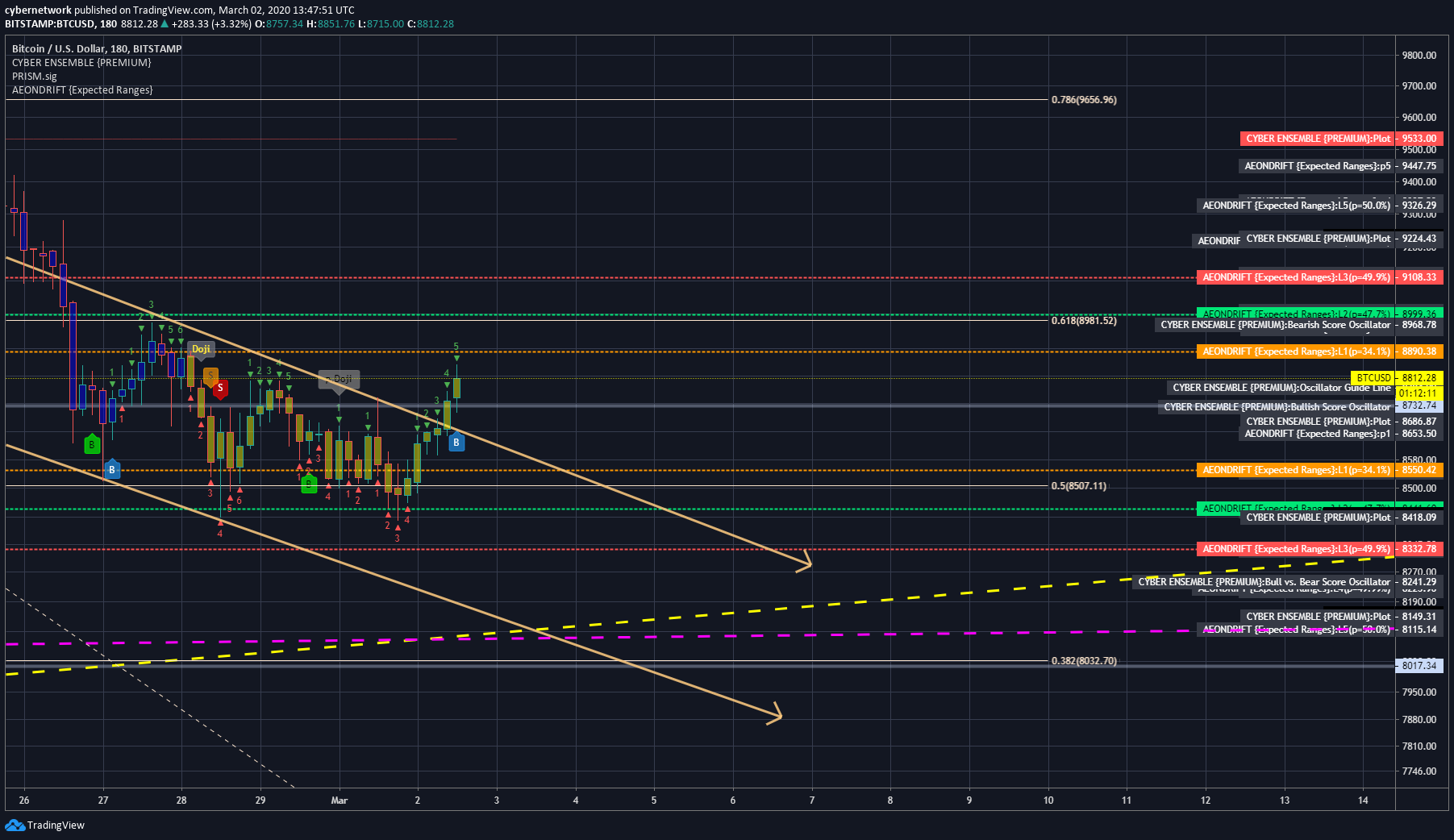Click the gray Doji label near Mar 1
This screenshot has height=840, width=1454.
pyautogui.click(x=339, y=379)
